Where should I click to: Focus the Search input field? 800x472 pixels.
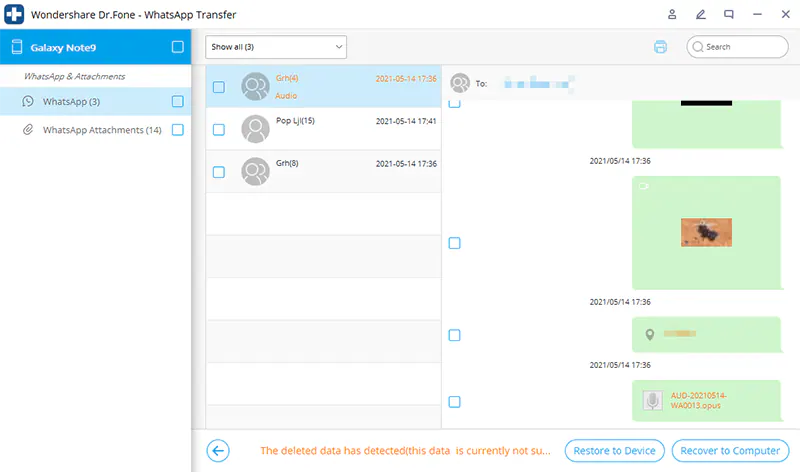737,46
